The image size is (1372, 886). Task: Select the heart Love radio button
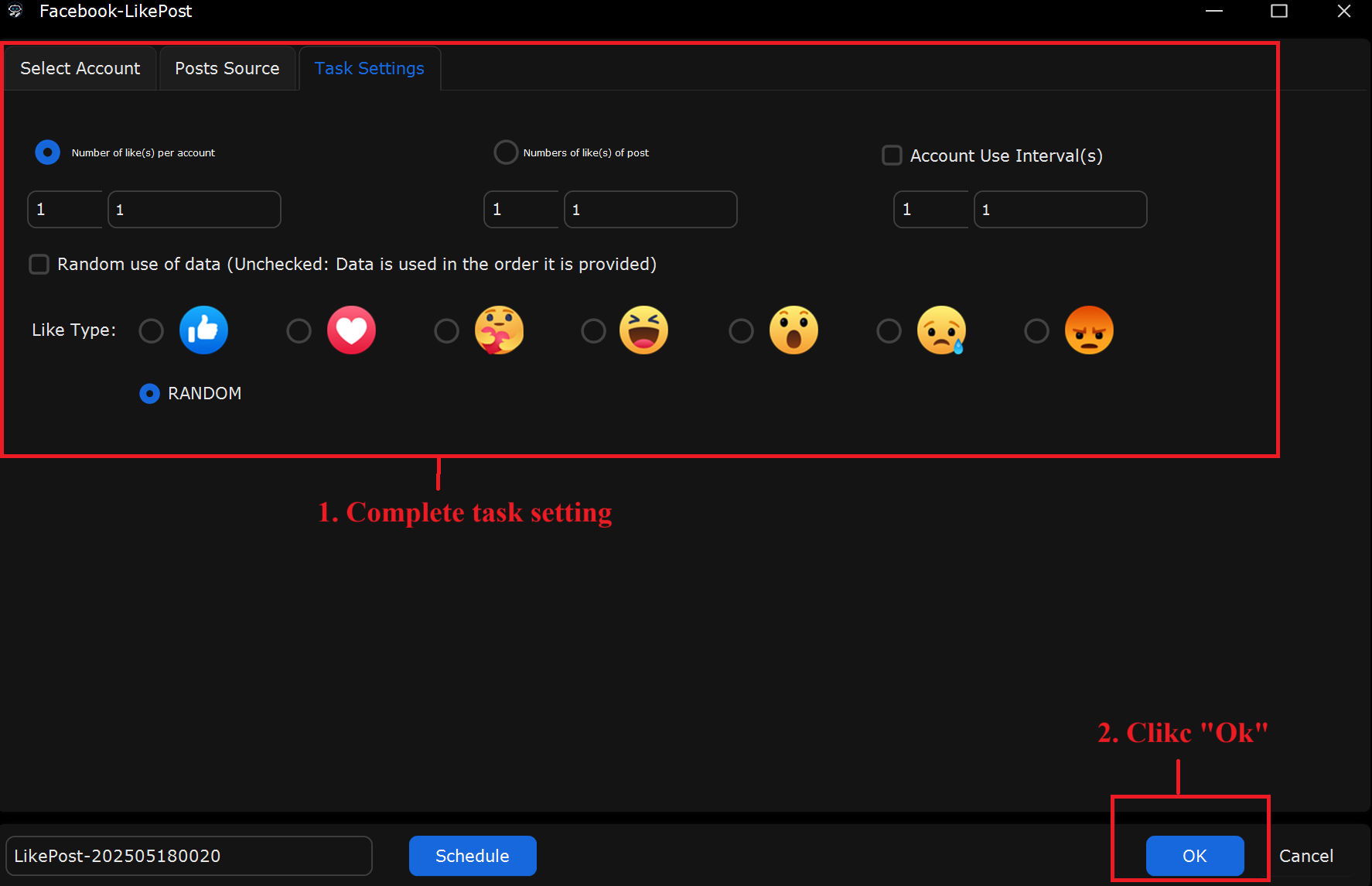tap(299, 331)
